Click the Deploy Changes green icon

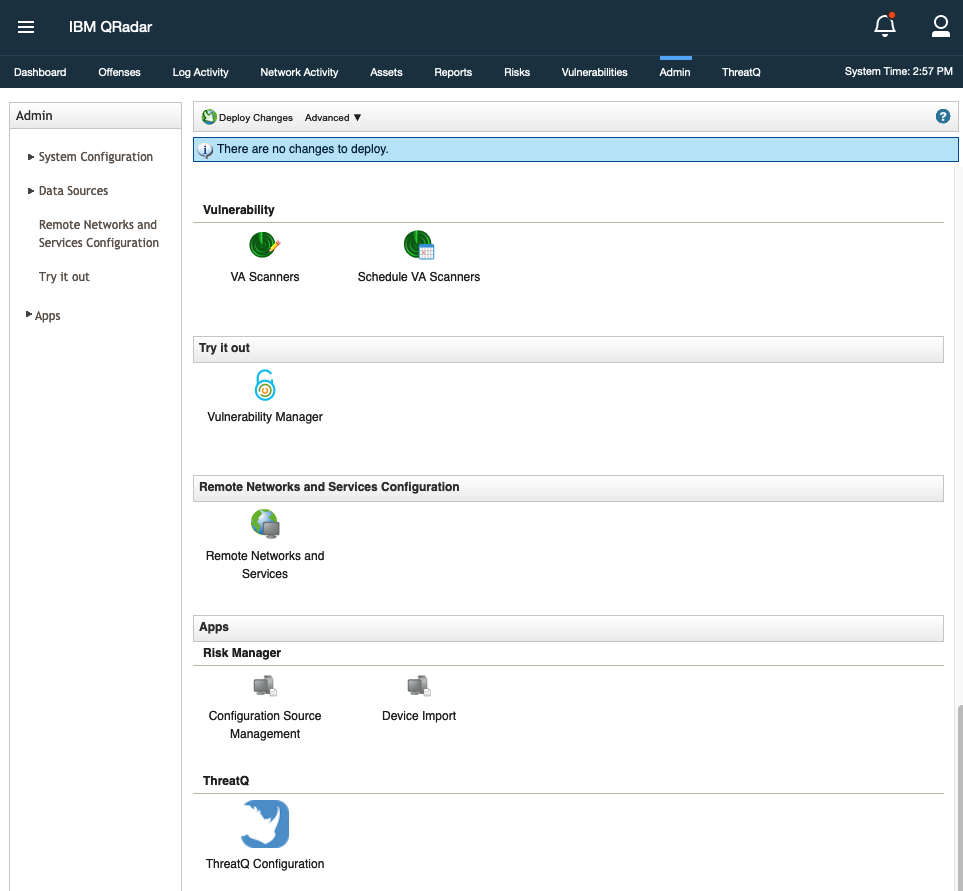tap(209, 117)
